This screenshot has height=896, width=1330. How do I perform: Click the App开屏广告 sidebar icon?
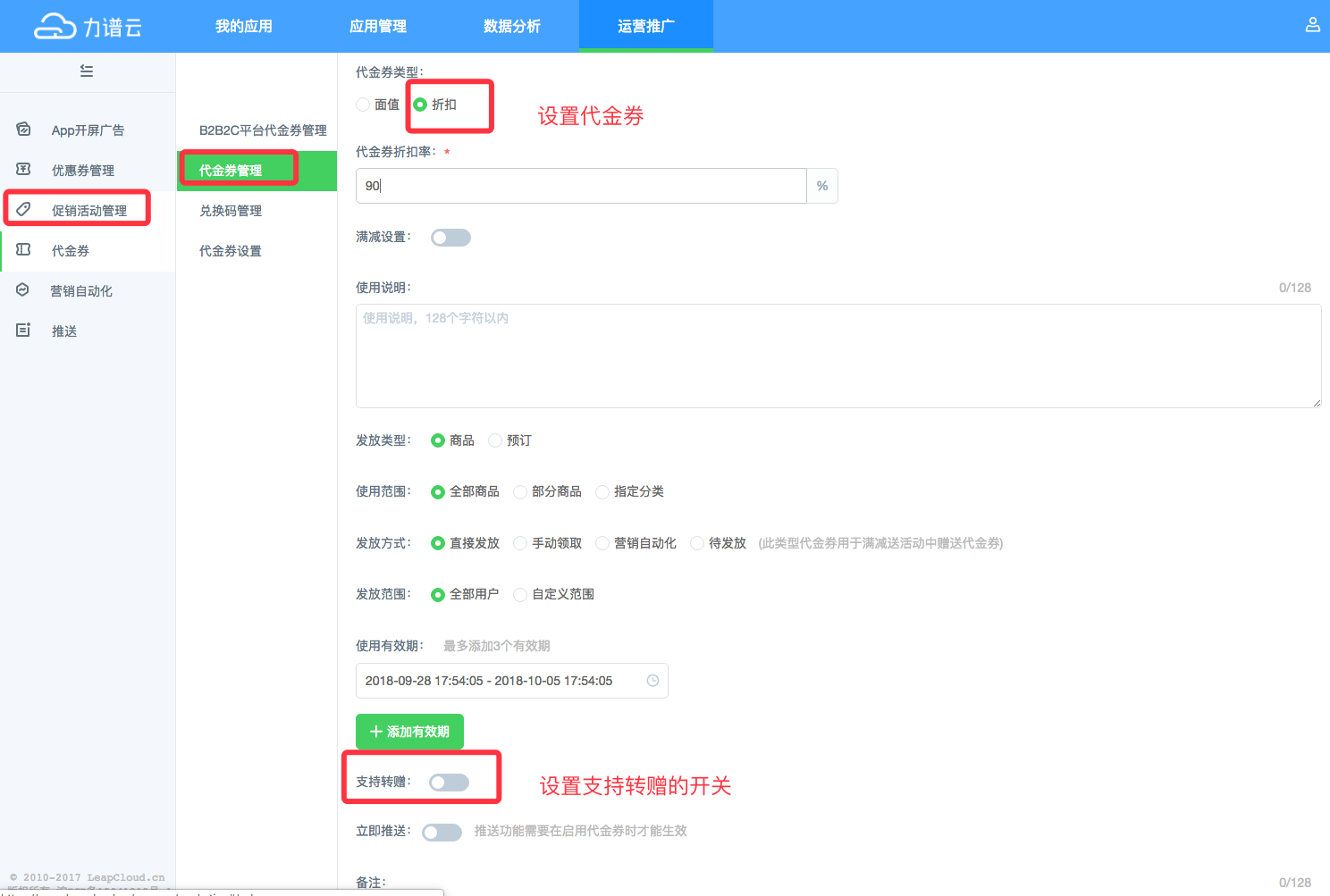coord(24,130)
